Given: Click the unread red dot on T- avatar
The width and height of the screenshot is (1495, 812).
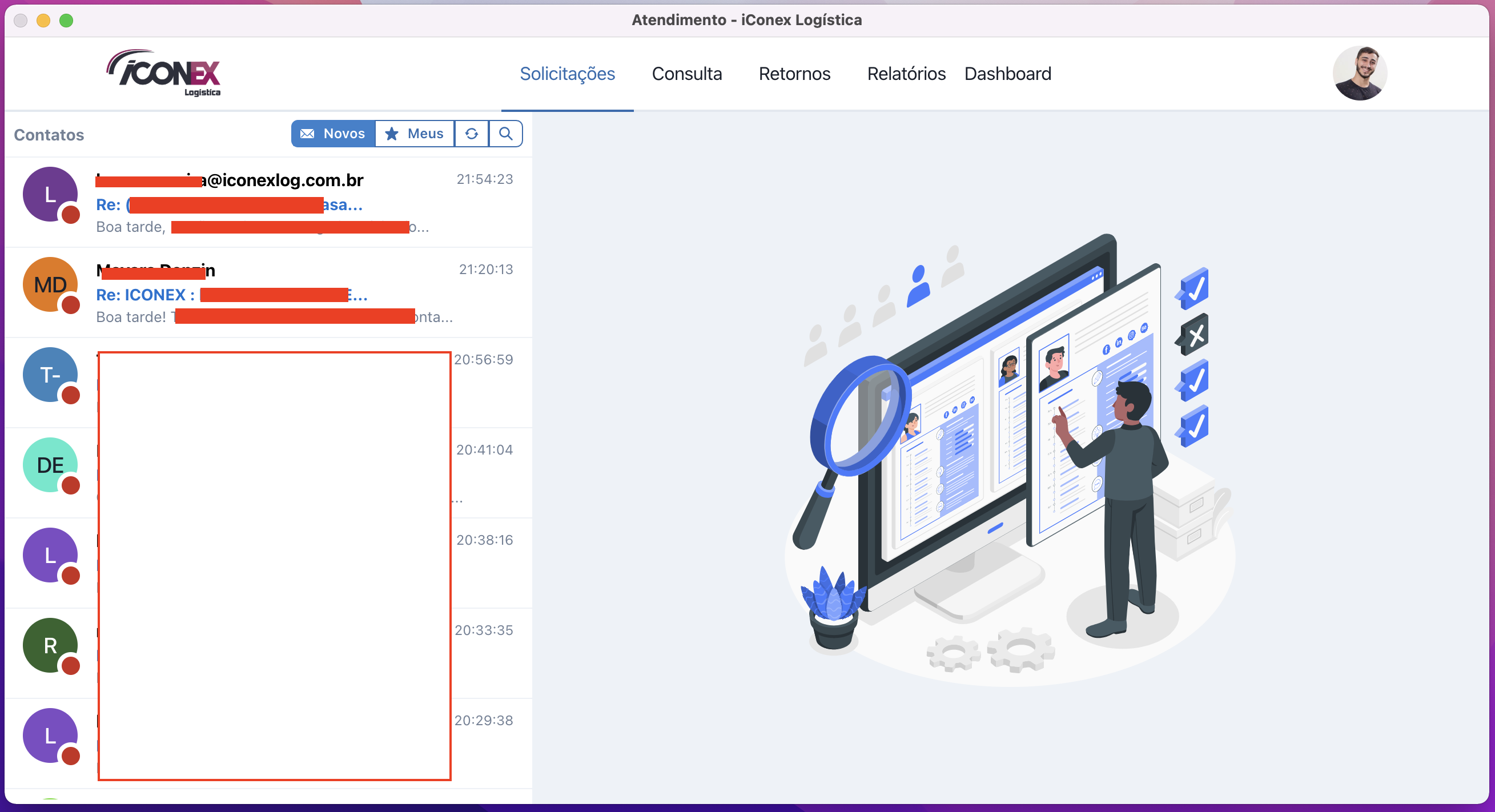Looking at the screenshot, I should [x=71, y=395].
